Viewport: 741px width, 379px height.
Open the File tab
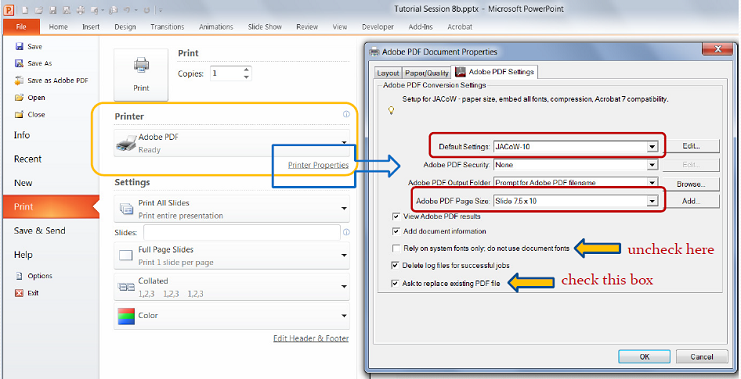[x=21, y=27]
